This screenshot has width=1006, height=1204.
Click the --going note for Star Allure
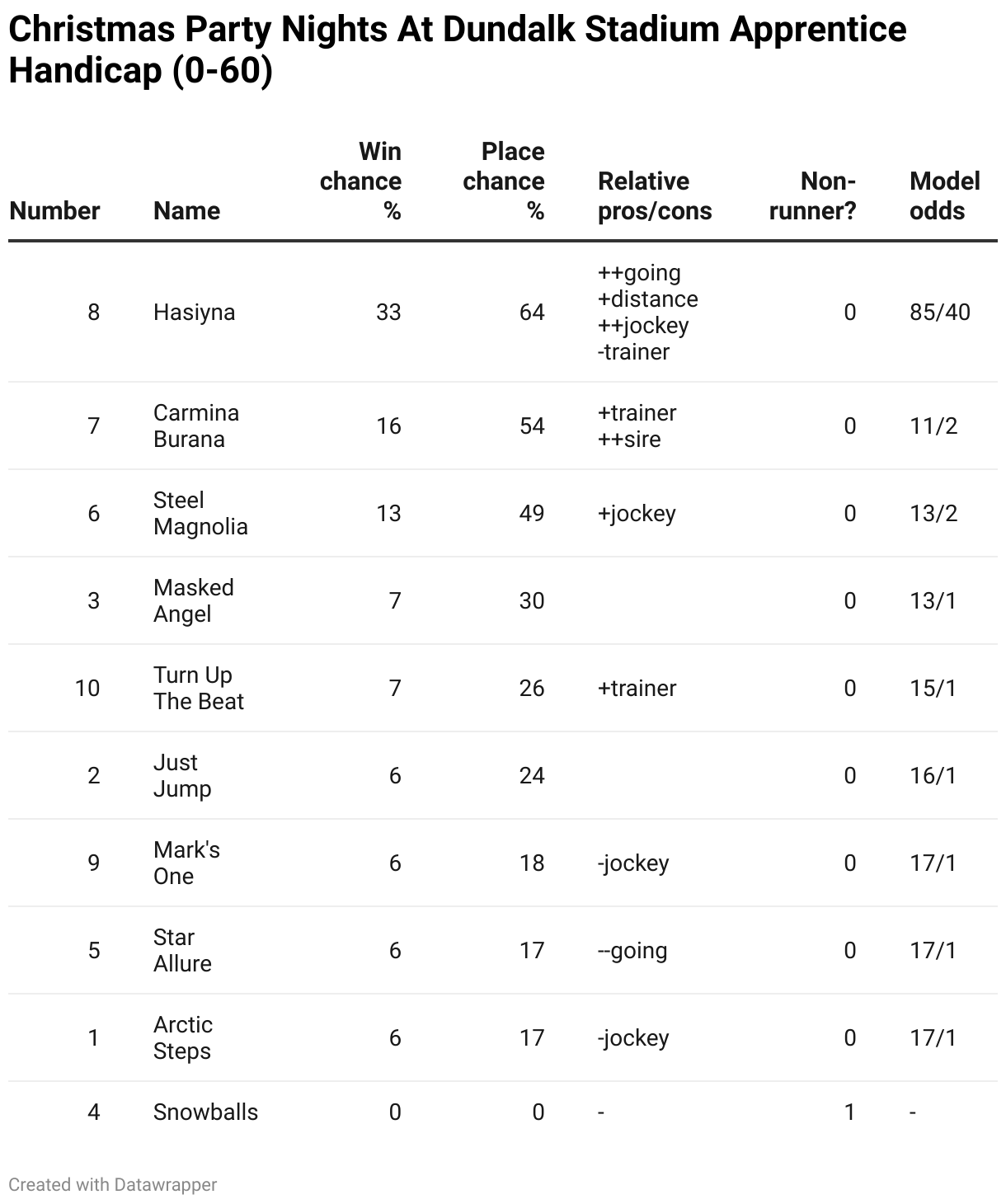pyautogui.click(x=632, y=951)
